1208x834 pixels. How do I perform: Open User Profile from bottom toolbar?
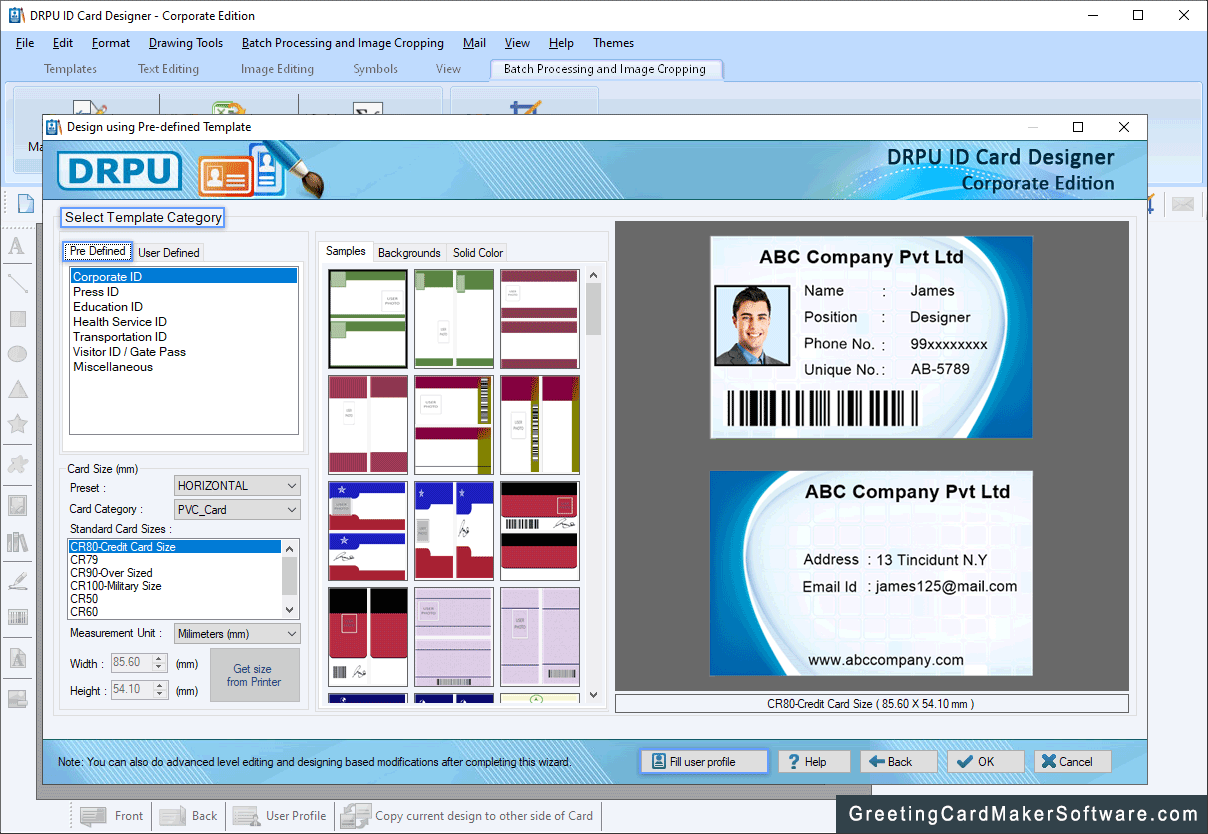280,816
